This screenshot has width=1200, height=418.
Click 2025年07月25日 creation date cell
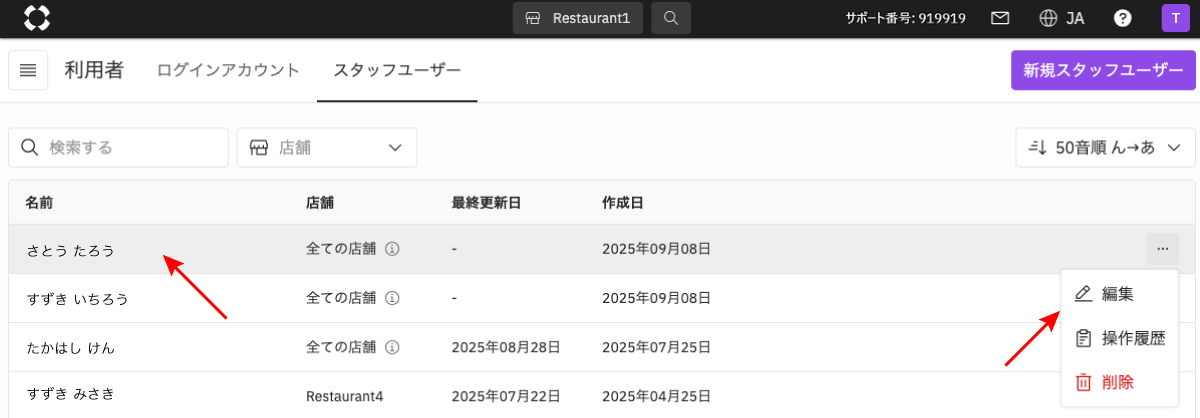(x=656, y=347)
